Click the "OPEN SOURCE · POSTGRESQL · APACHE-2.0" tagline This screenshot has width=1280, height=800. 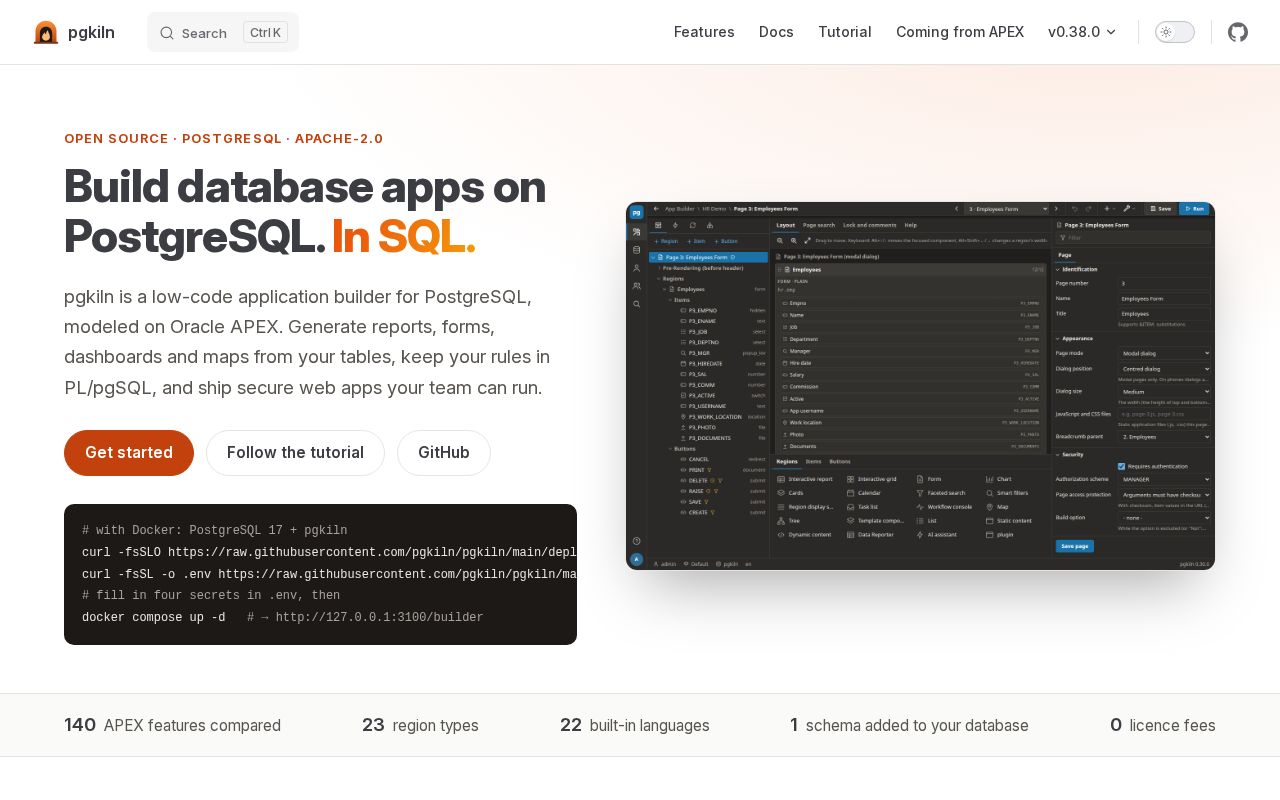(x=224, y=139)
